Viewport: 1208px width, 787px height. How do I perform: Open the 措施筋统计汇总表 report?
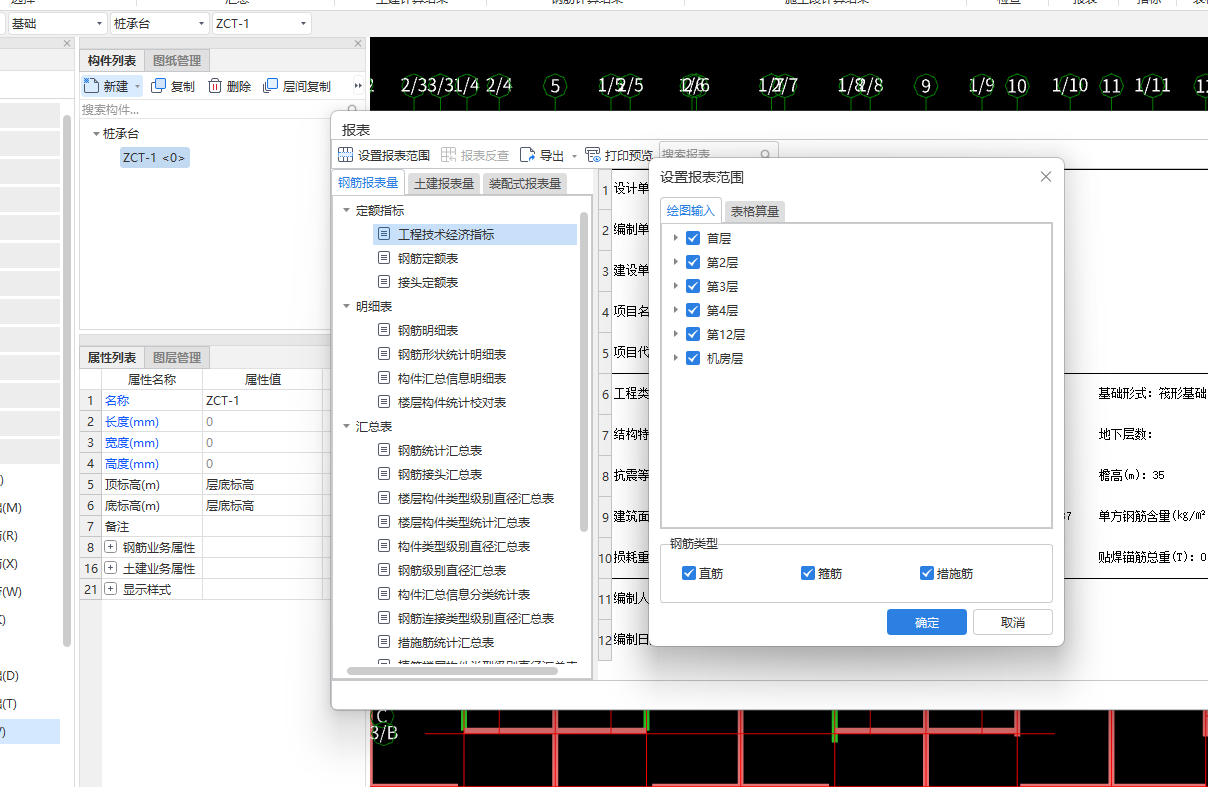click(446, 642)
